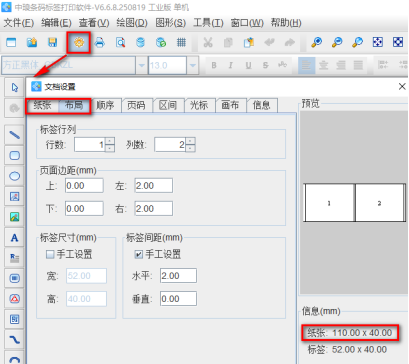409x364 pixels.
Task: Click the Copy icon in toolbar
Action: (228, 42)
